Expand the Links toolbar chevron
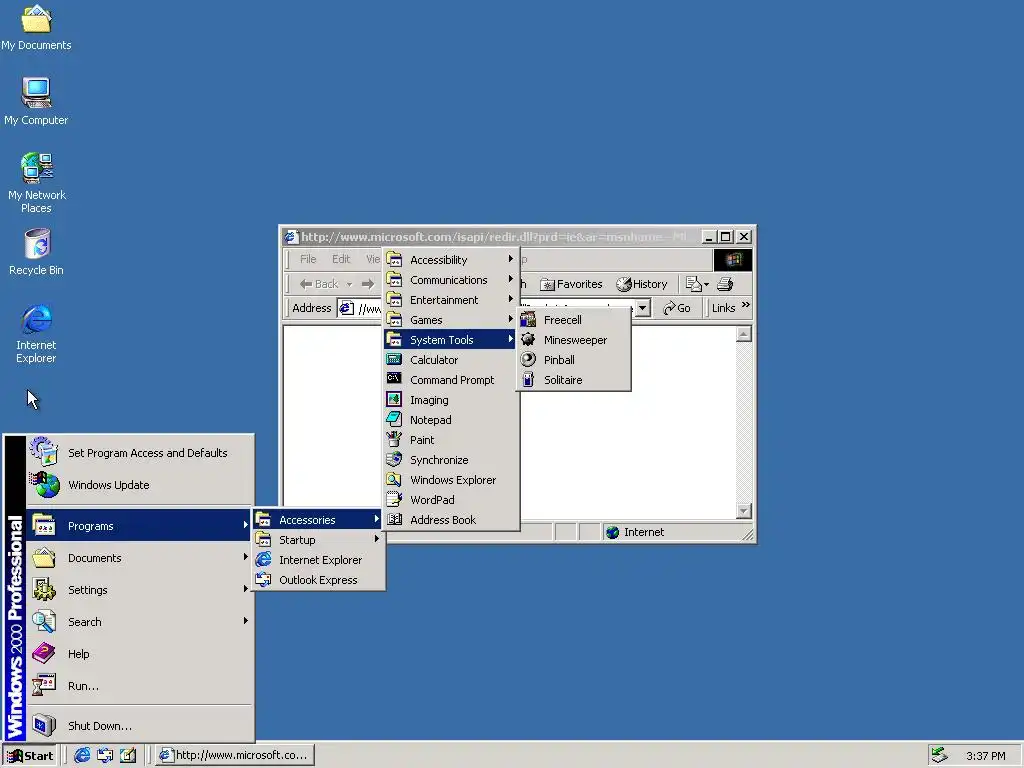The width and height of the screenshot is (1024, 768). click(x=746, y=305)
